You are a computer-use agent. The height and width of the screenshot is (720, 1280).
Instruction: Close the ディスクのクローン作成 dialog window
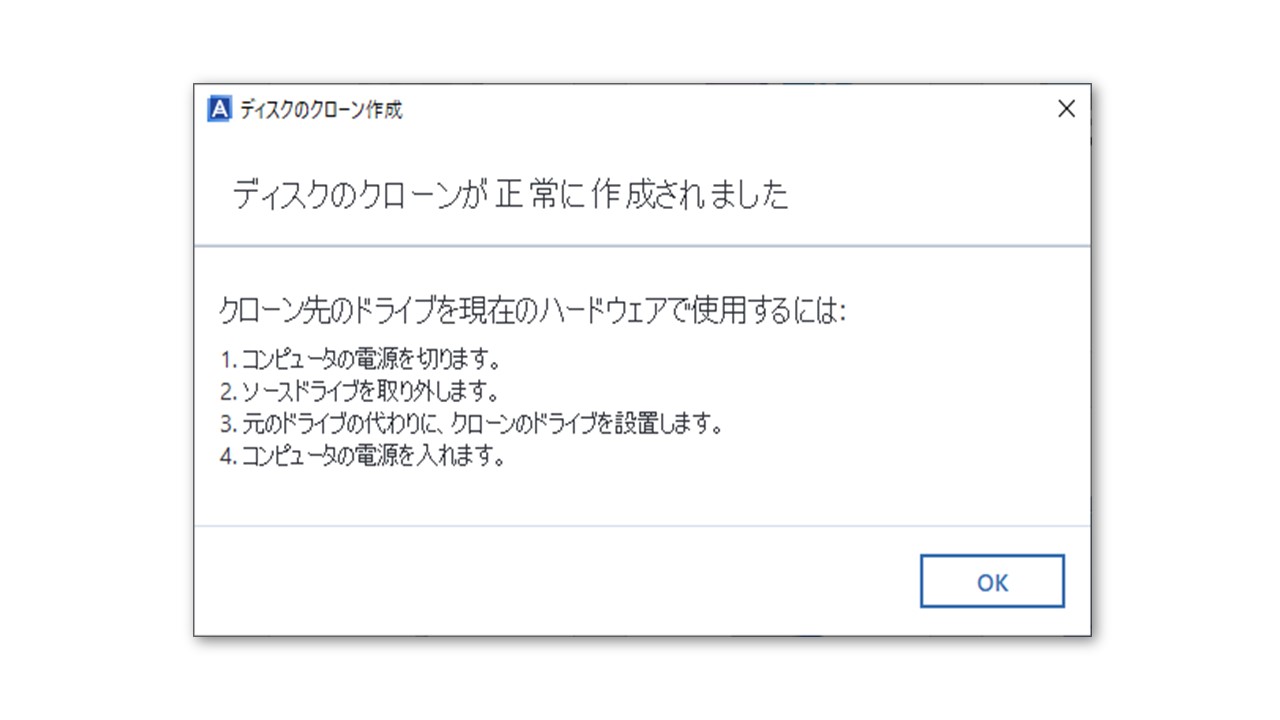point(1066,109)
